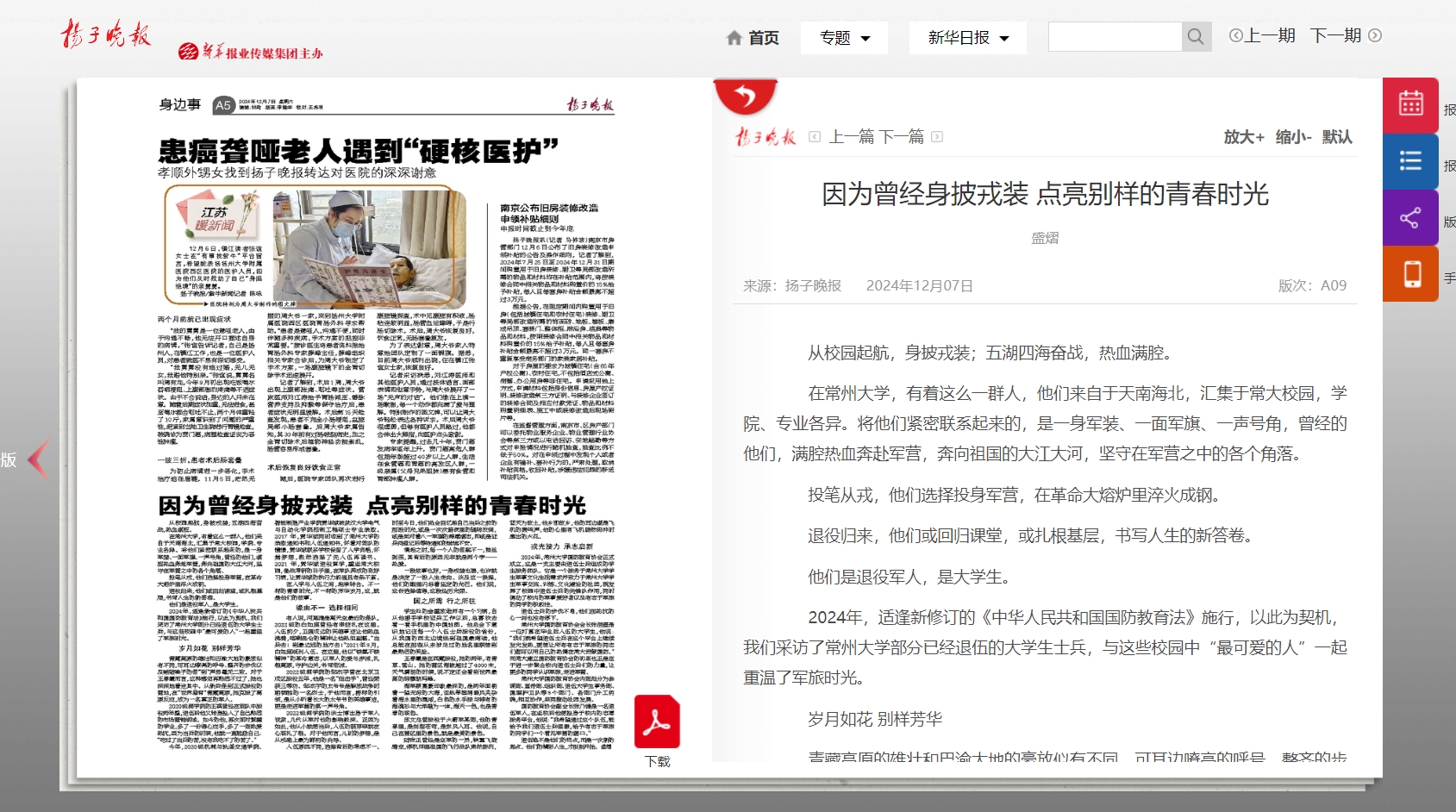The image size is (1456, 812).
Task: Shrink text with 缩小-
Action: click(x=1293, y=137)
